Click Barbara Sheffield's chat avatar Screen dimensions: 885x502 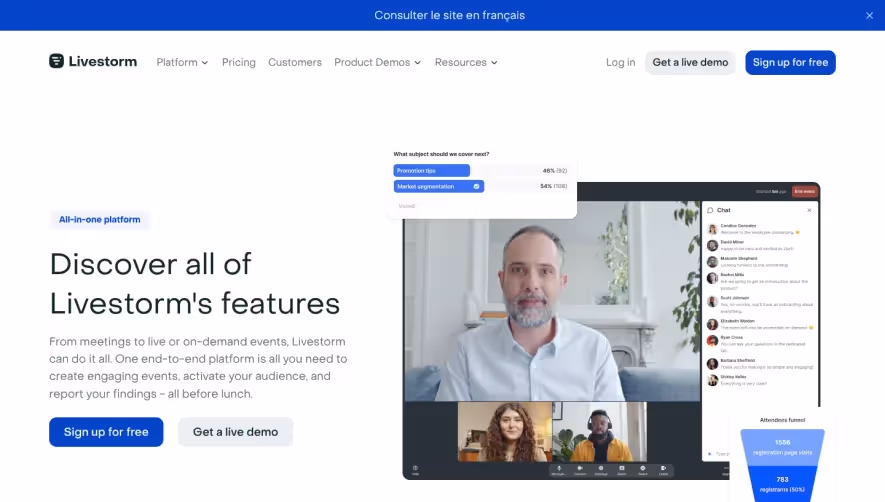point(712,364)
